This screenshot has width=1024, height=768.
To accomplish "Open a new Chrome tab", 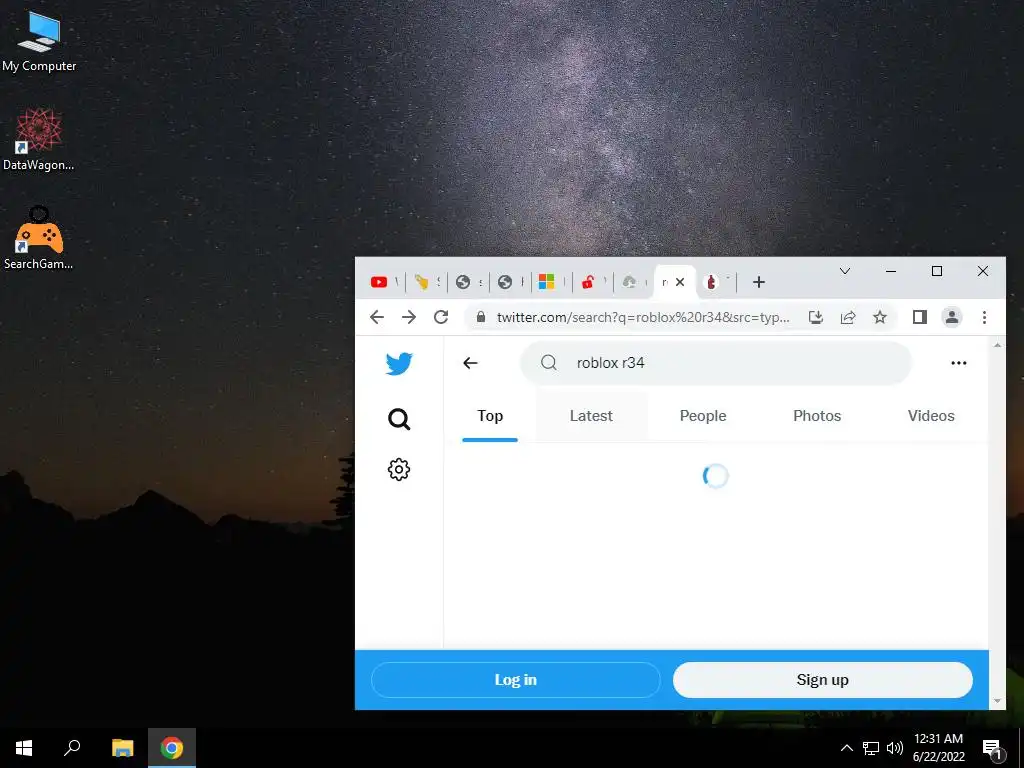I will (x=758, y=282).
